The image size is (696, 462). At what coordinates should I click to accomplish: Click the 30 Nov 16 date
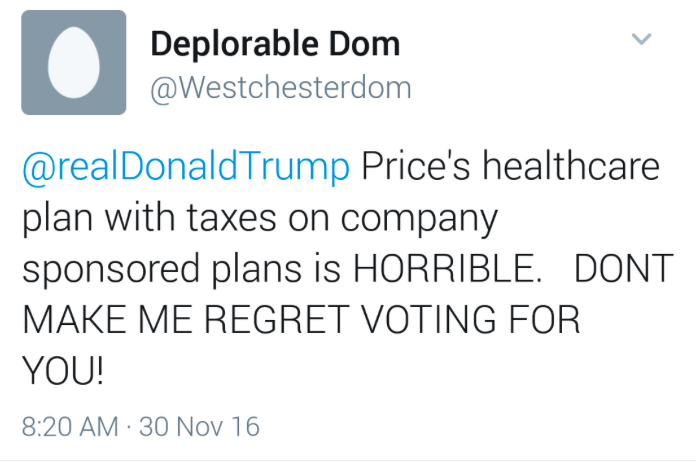pos(199,427)
